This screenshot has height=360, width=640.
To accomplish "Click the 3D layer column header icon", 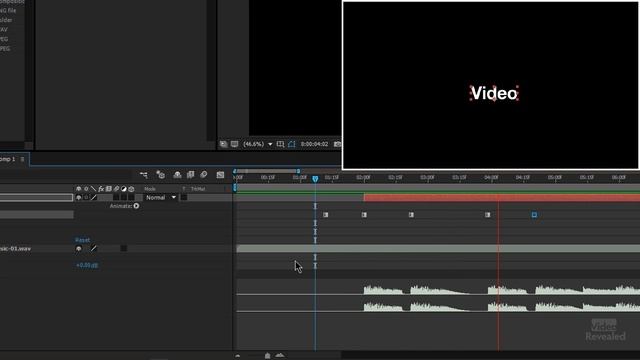I will click(x=131, y=189).
